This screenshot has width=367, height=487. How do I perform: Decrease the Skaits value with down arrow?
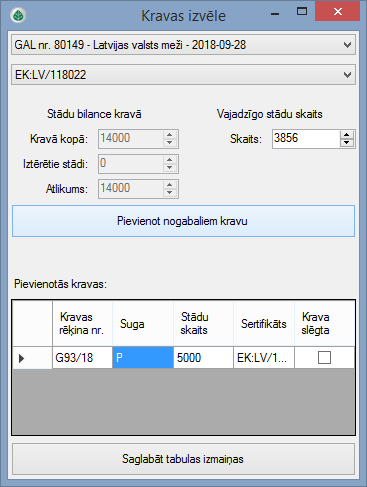tap(347, 143)
